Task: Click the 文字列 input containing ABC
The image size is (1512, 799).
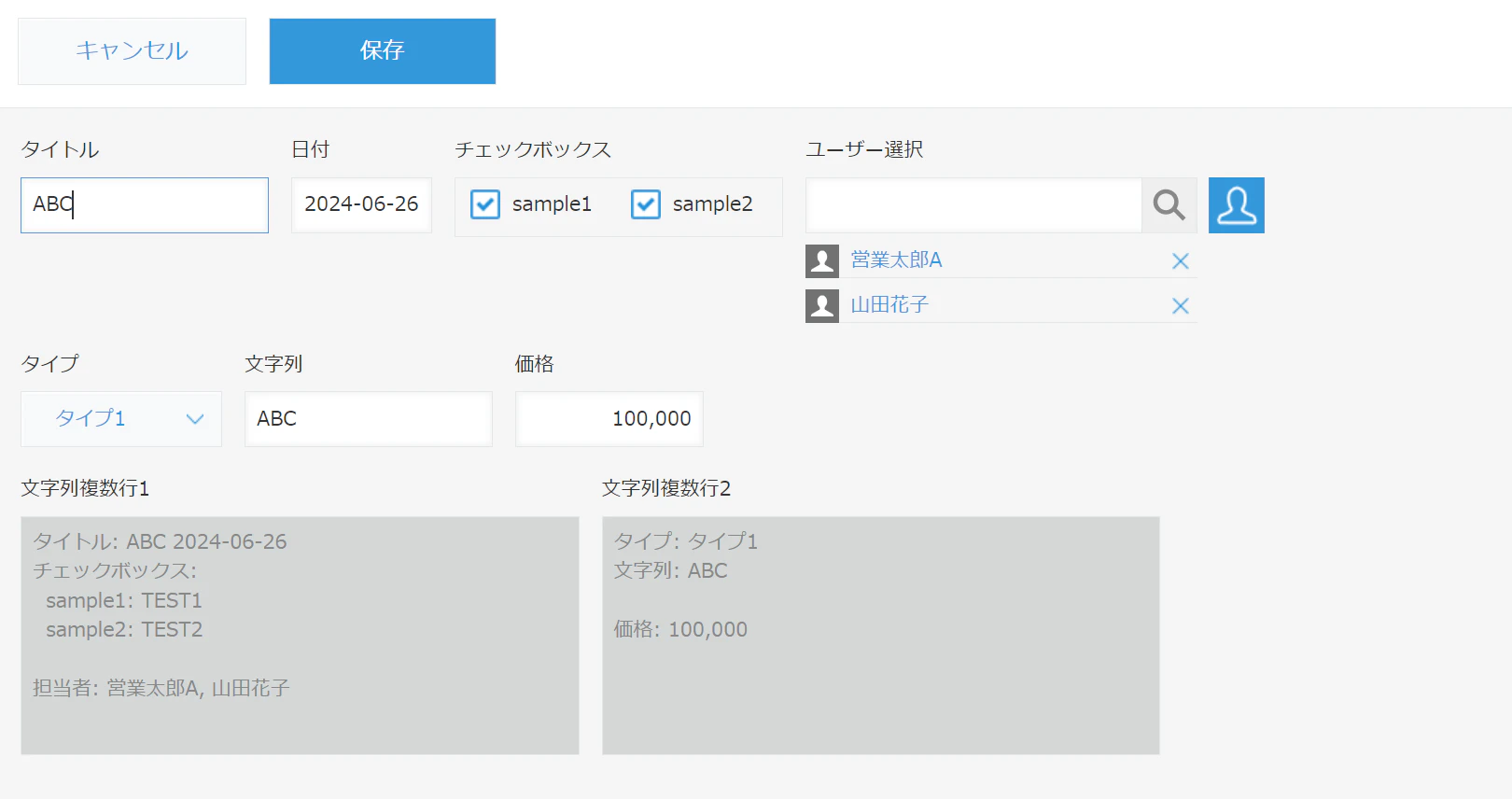Action: tap(369, 419)
